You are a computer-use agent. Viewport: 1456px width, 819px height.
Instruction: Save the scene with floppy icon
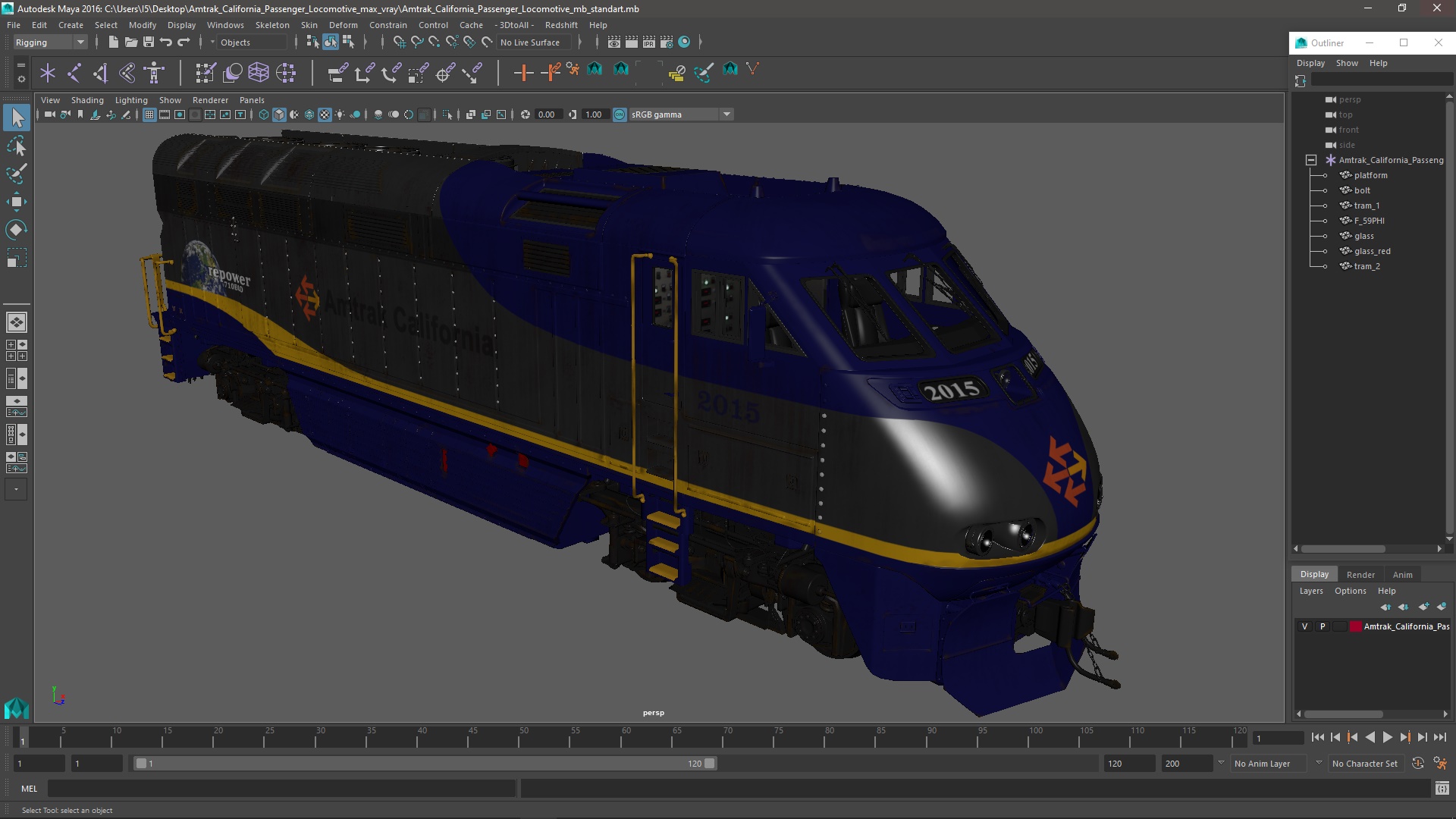tap(149, 42)
